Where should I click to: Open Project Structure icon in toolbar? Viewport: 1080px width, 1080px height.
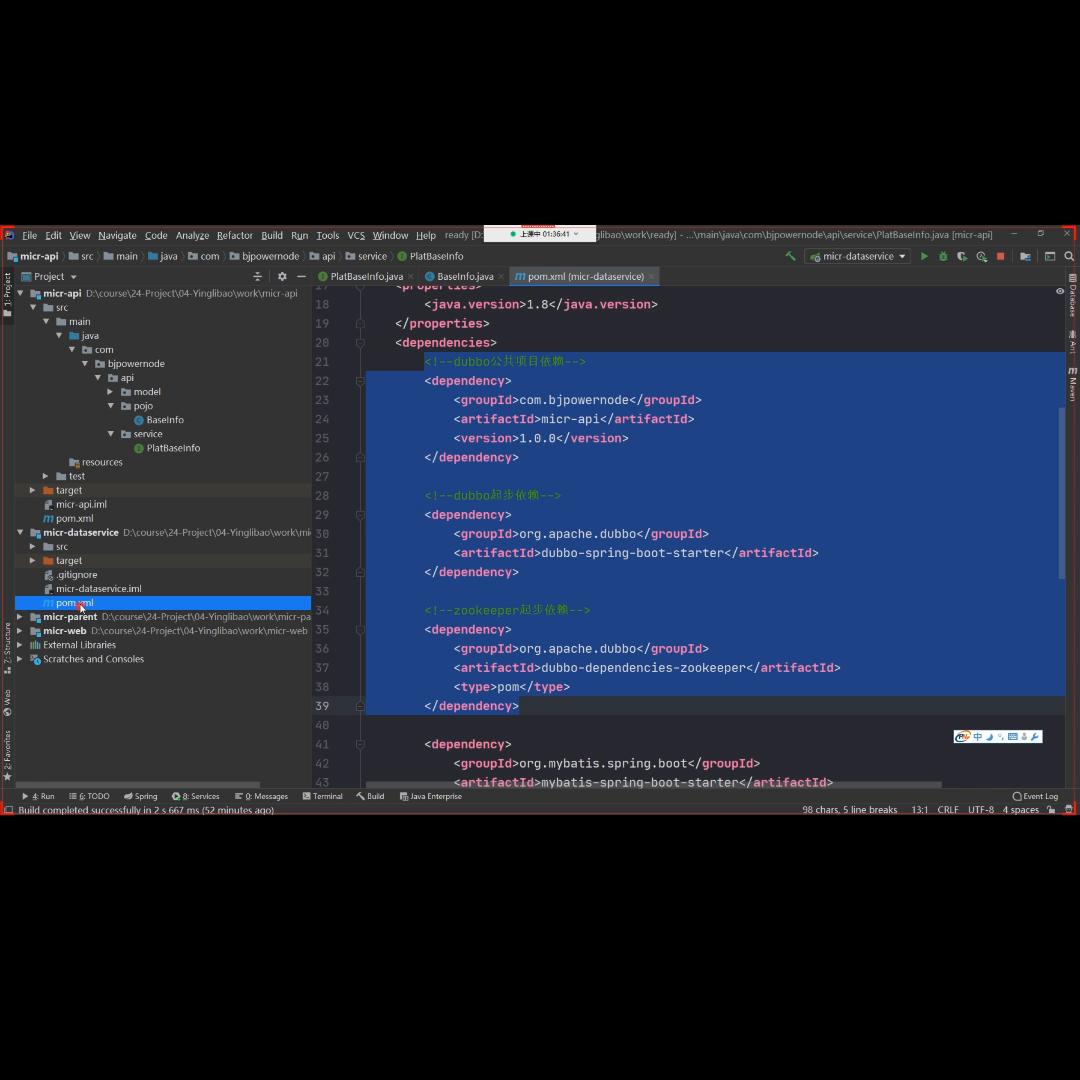(x=1025, y=256)
